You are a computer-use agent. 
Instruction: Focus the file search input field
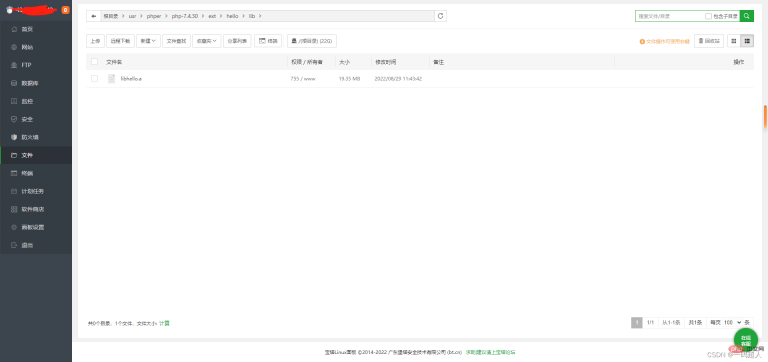click(x=670, y=16)
